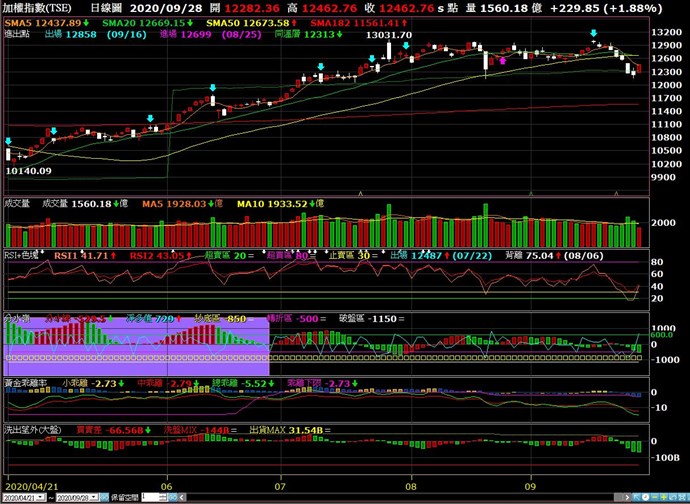The image size is (690, 504).
Task: Open the end date dropdown showing 2020/09/28
Action: coord(96,497)
